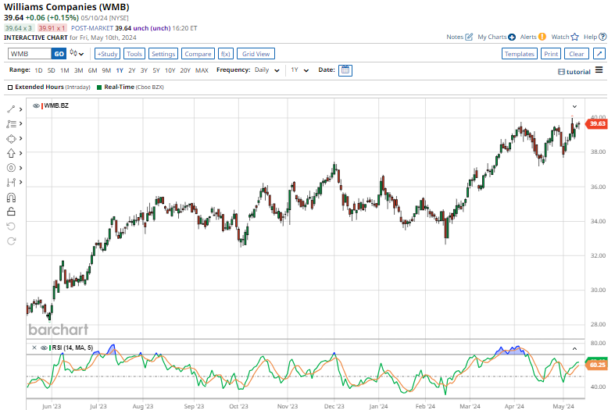Click the expand chart arrow button
Viewport: 615px width, 410px height.
pos(599,53)
